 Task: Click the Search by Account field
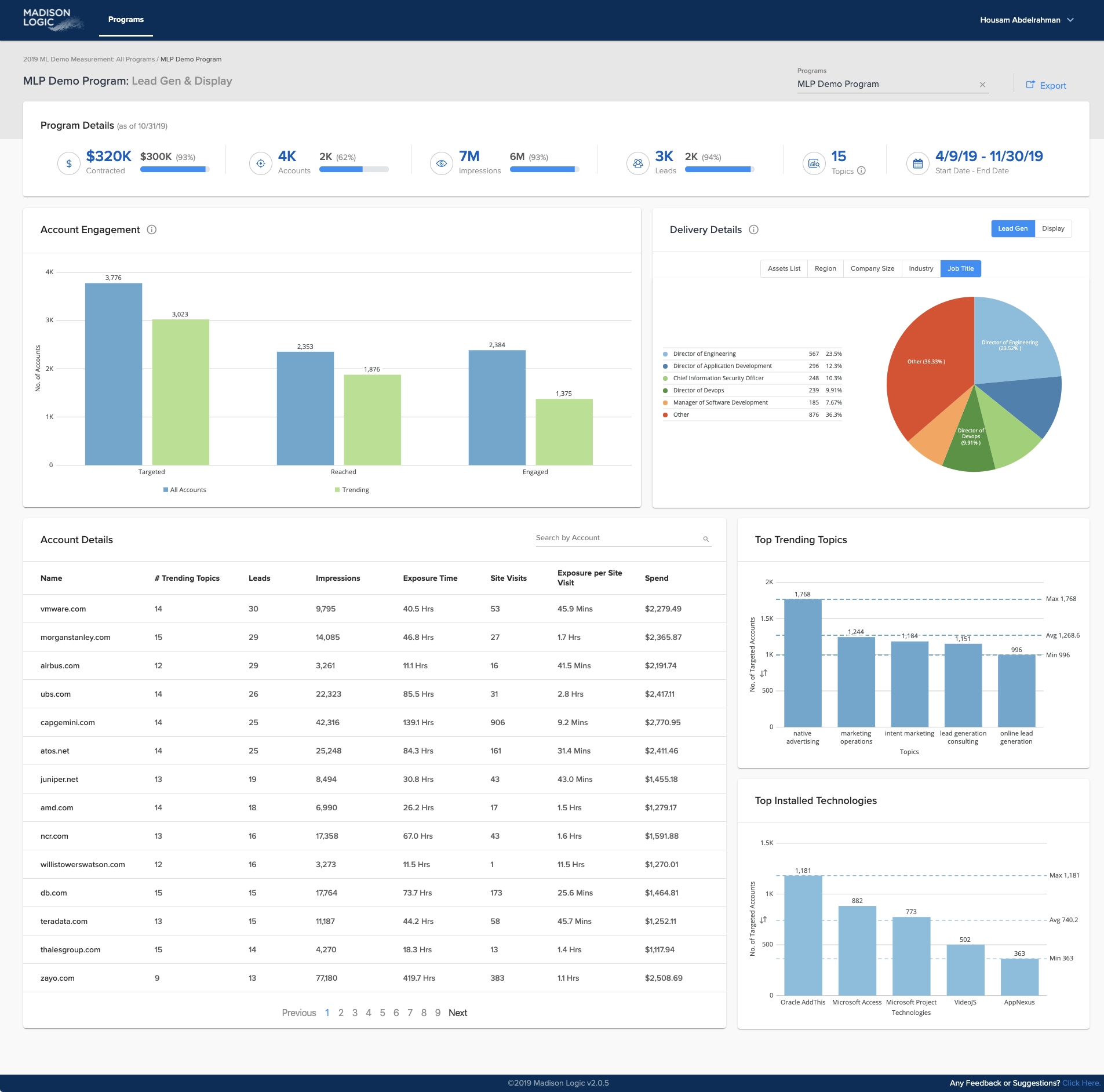point(624,538)
